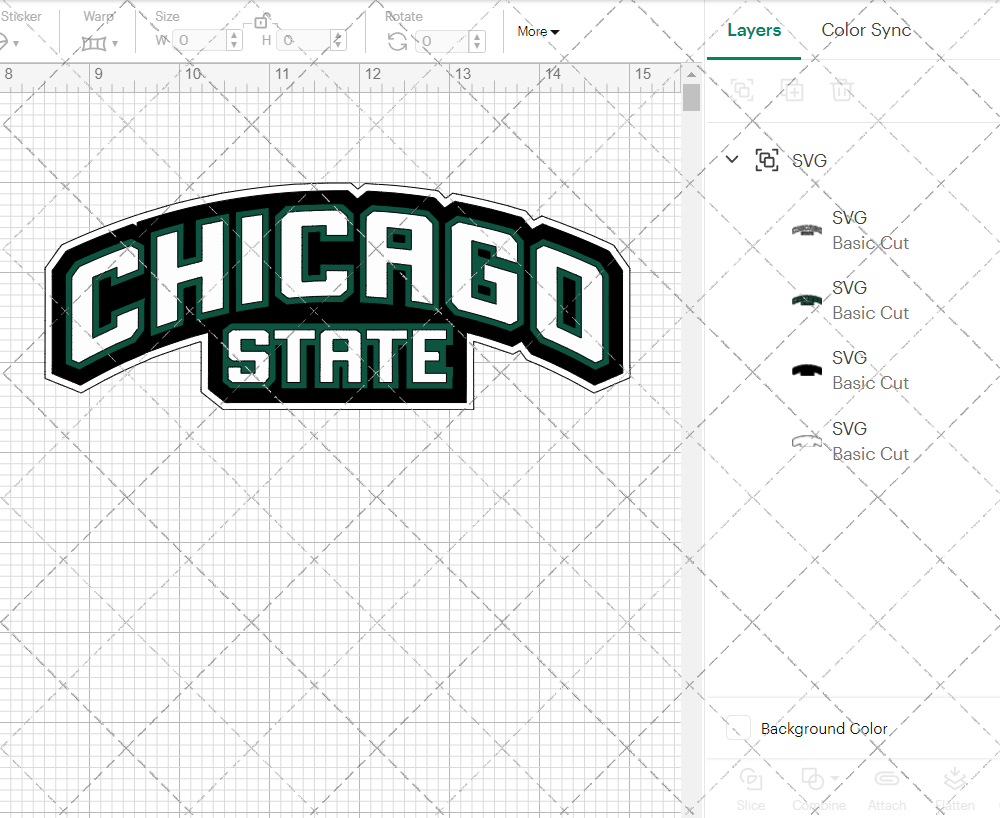Collapse the SVG layer group chevron

(731, 159)
